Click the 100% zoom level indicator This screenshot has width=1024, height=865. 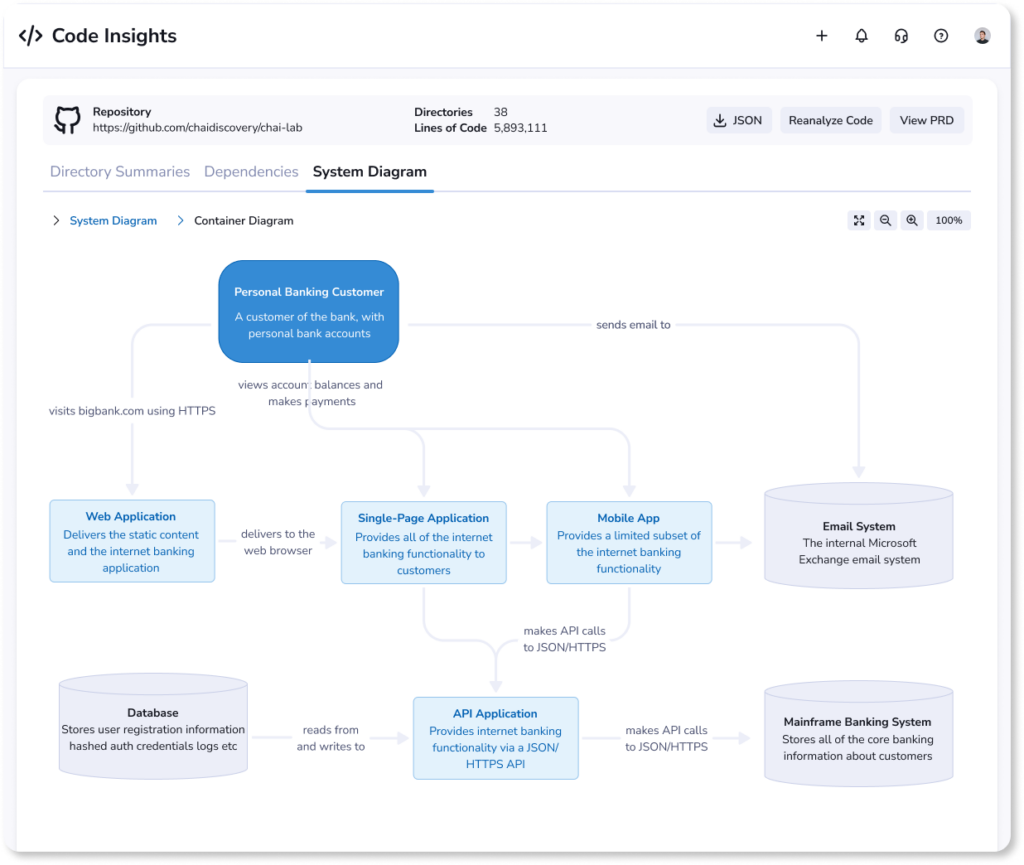948,221
